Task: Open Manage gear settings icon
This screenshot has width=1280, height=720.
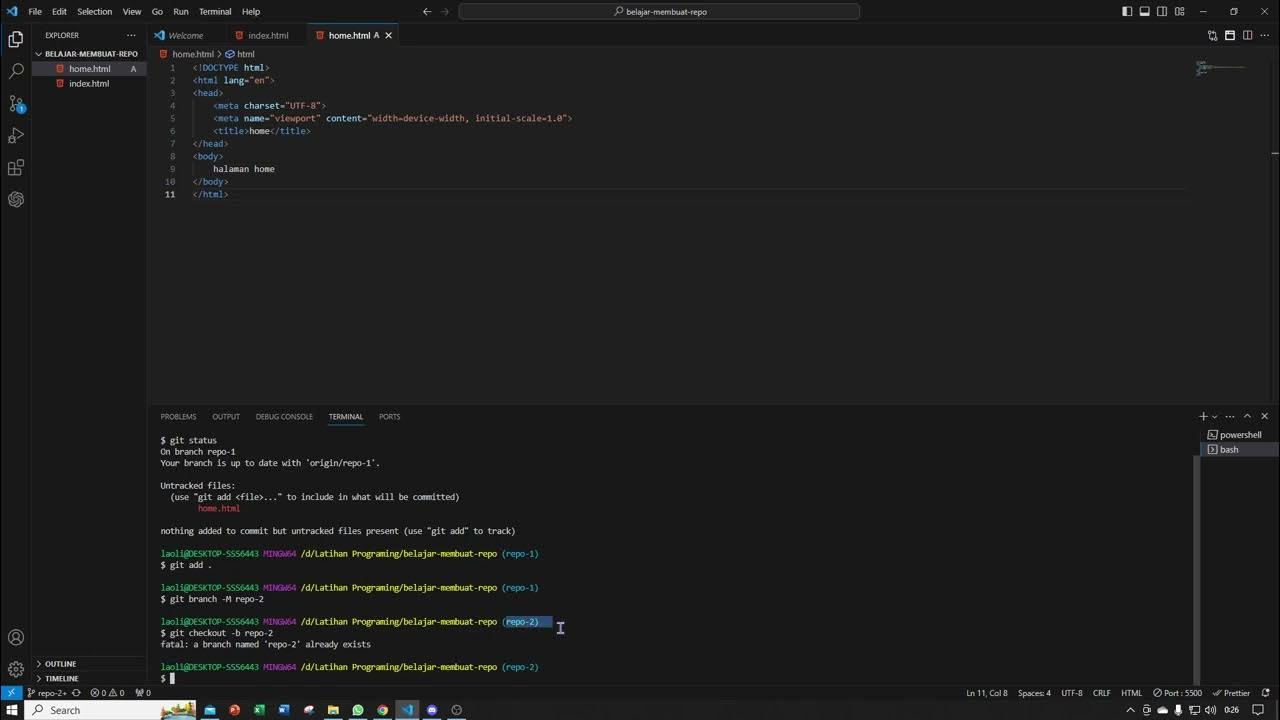Action: pyautogui.click(x=16, y=669)
